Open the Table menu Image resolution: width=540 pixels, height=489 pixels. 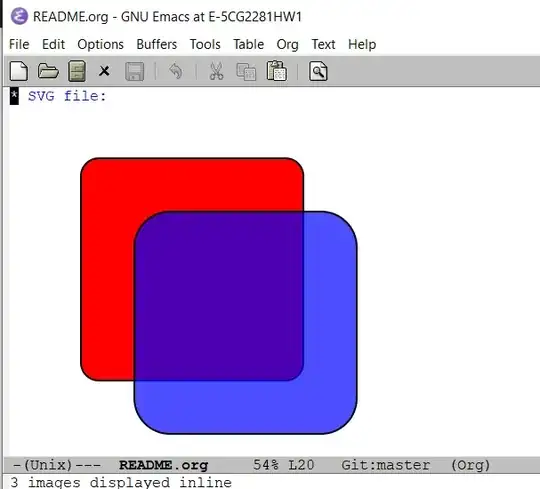coord(249,44)
